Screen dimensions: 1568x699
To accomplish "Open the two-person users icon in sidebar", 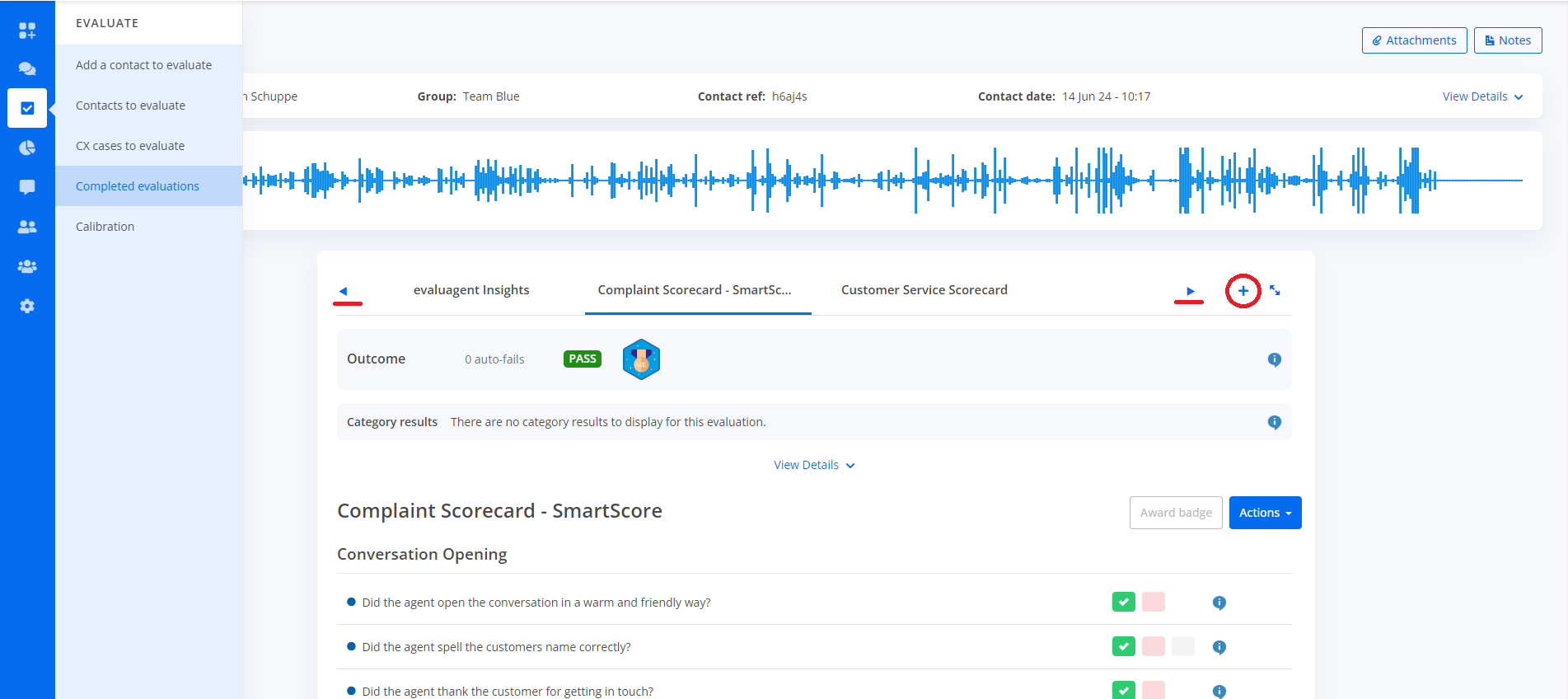I will [x=27, y=227].
